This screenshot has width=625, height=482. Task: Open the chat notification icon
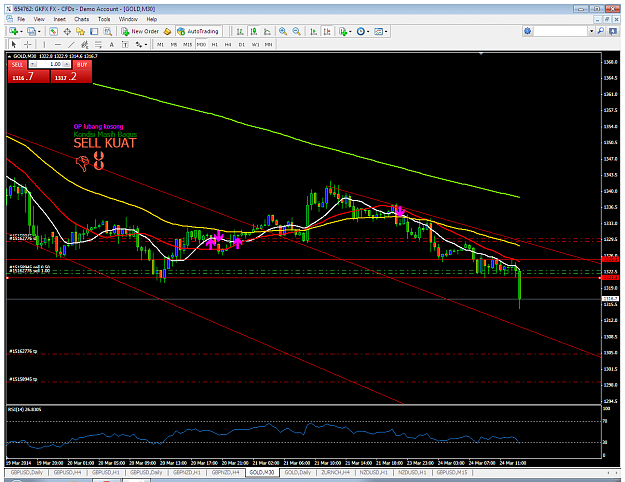tap(613, 31)
